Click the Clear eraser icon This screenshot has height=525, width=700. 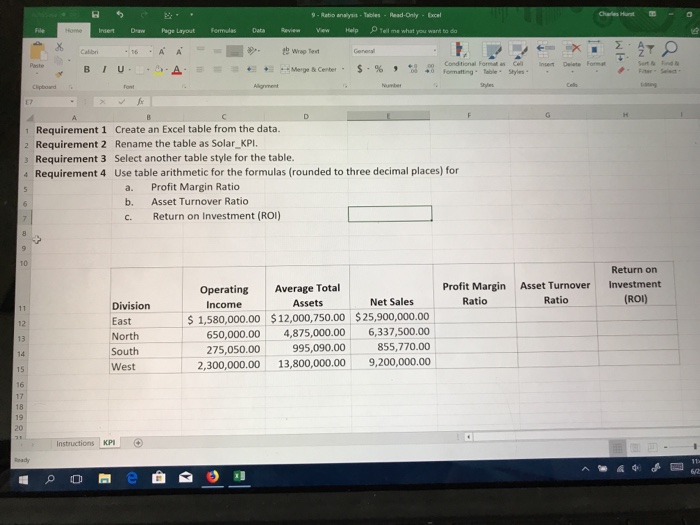tap(621, 70)
